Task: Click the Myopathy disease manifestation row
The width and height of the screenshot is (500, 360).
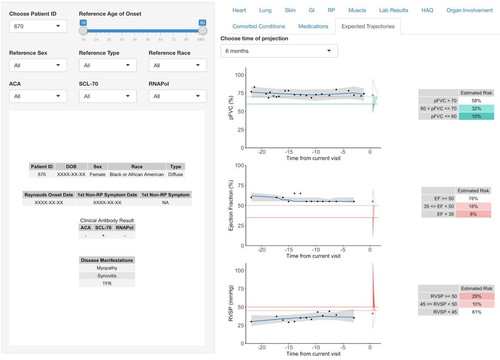Action: click(x=107, y=268)
